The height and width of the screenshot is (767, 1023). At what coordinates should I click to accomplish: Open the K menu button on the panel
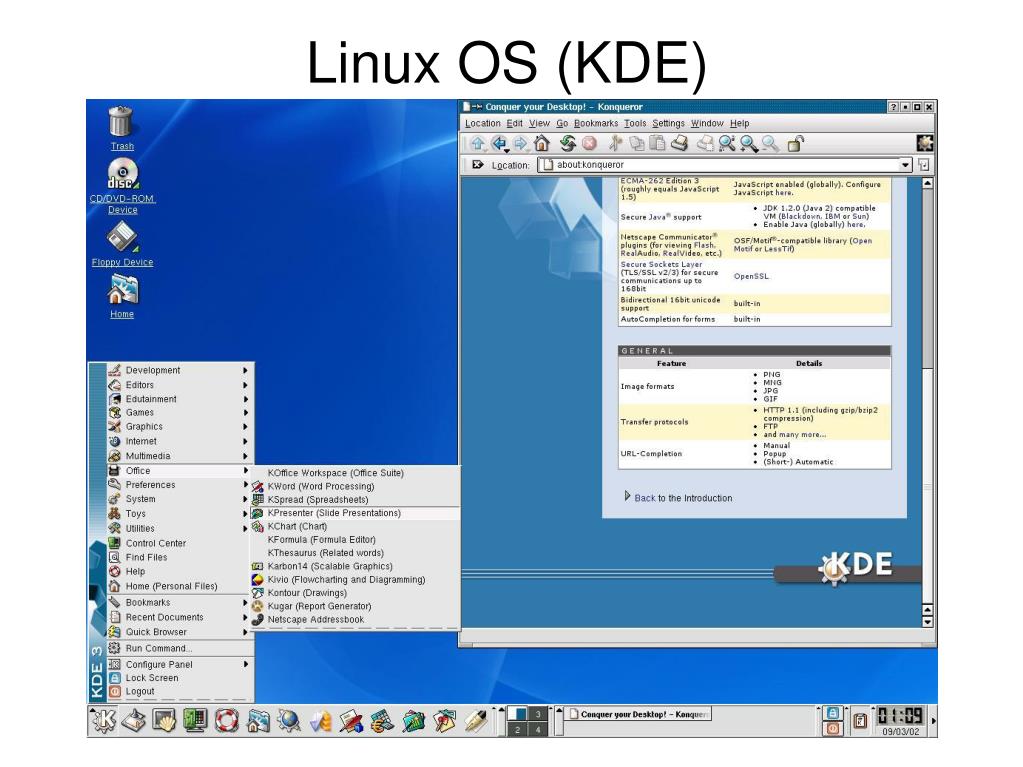click(x=103, y=720)
